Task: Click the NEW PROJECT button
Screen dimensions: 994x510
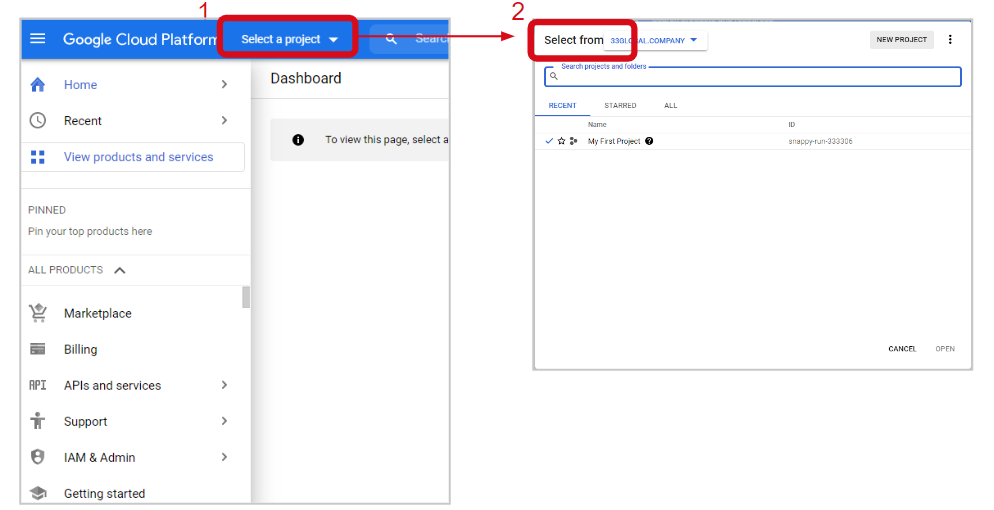Action: point(901,39)
